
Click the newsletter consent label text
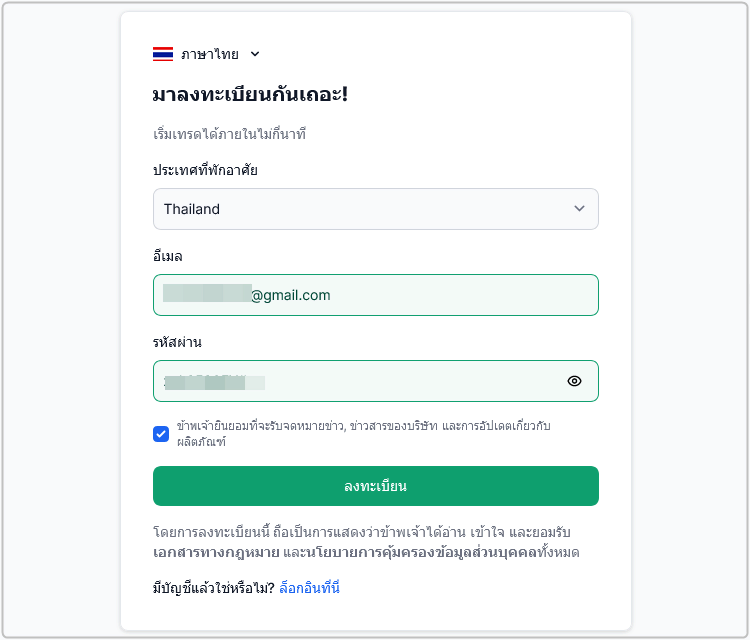tap(364, 433)
